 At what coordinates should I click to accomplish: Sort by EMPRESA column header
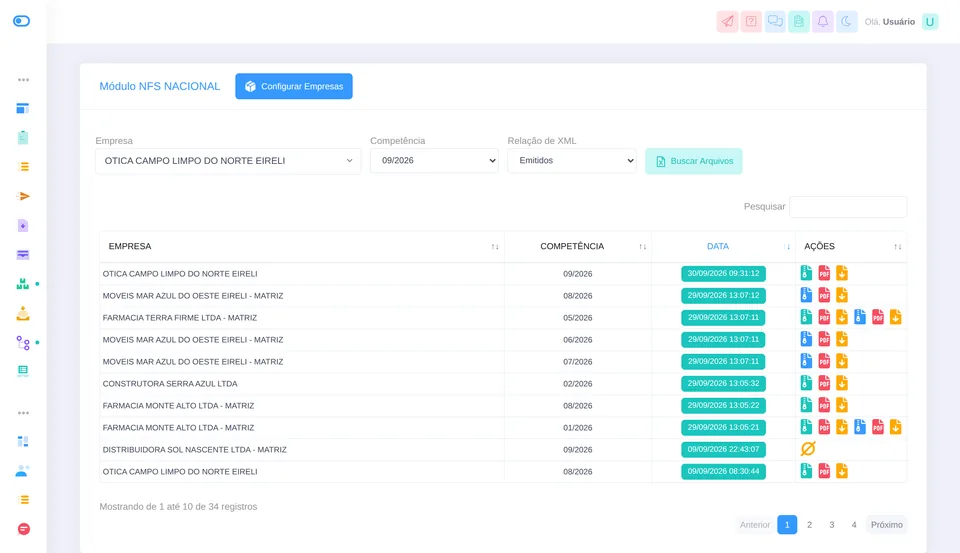point(302,246)
